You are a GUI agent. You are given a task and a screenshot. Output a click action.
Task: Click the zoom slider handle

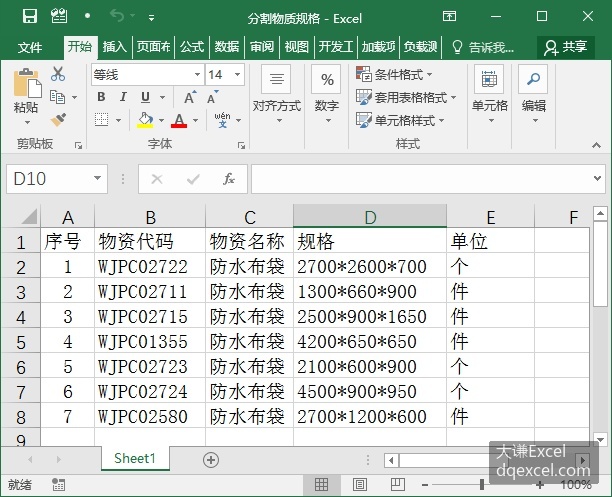click(x=482, y=485)
